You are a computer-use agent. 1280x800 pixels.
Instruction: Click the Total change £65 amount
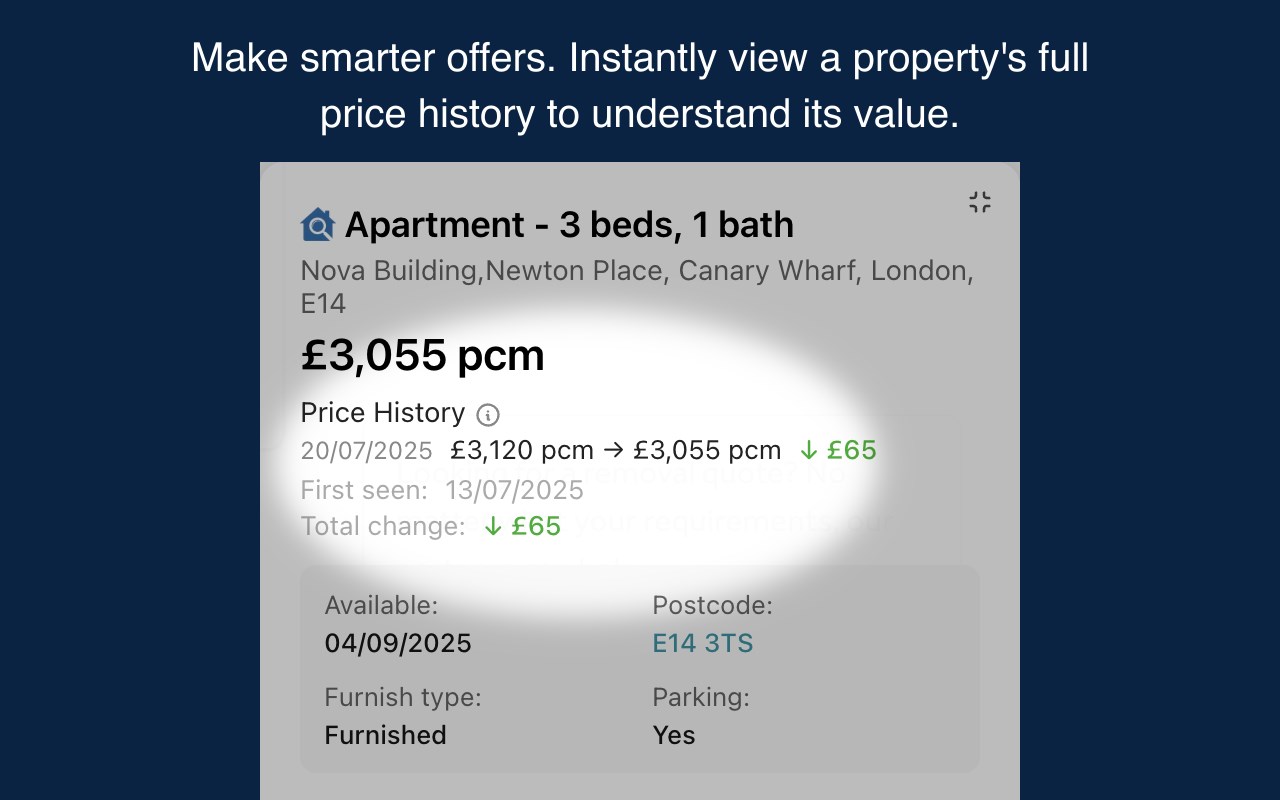point(536,526)
